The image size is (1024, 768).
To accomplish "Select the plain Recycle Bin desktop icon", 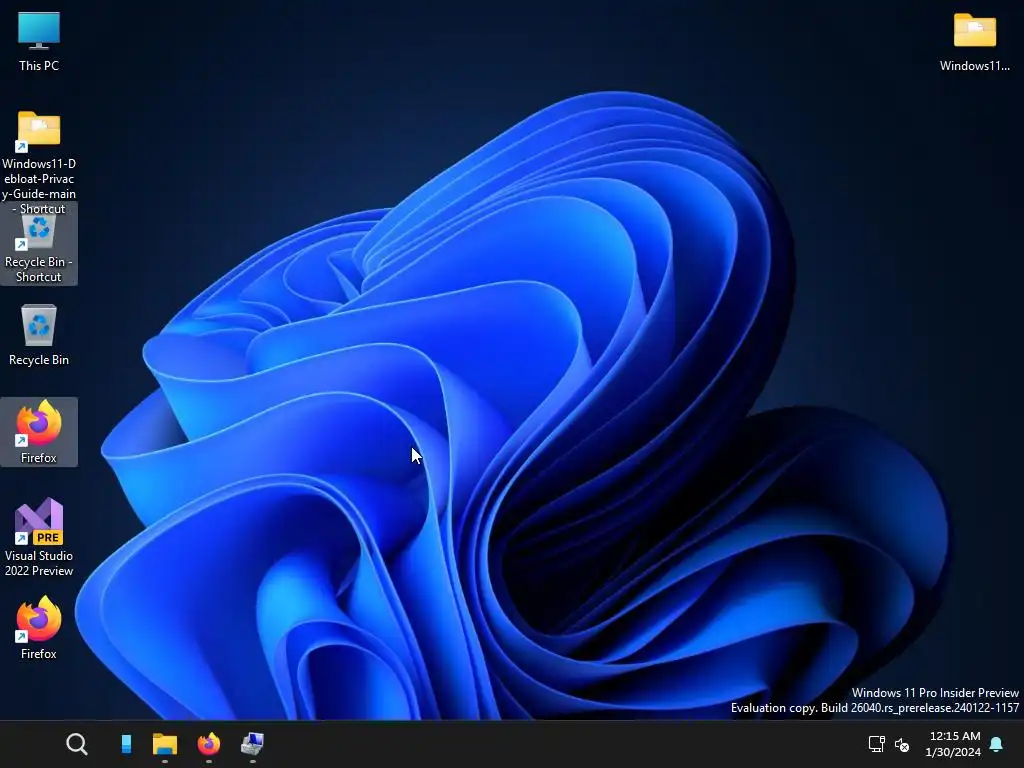I will (x=39, y=334).
